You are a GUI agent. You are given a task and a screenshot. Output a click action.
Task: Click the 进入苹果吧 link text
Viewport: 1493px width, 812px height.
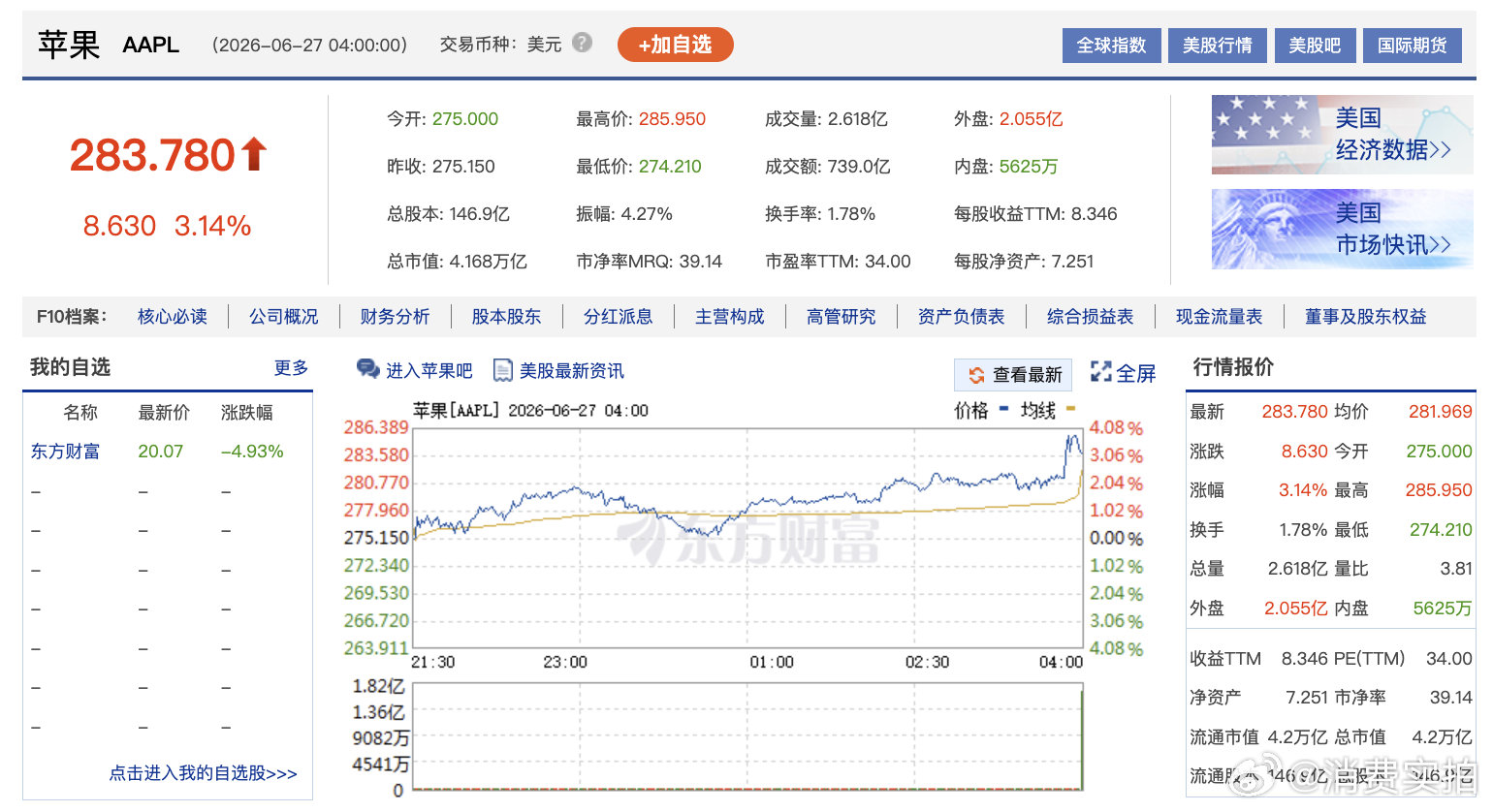point(429,370)
